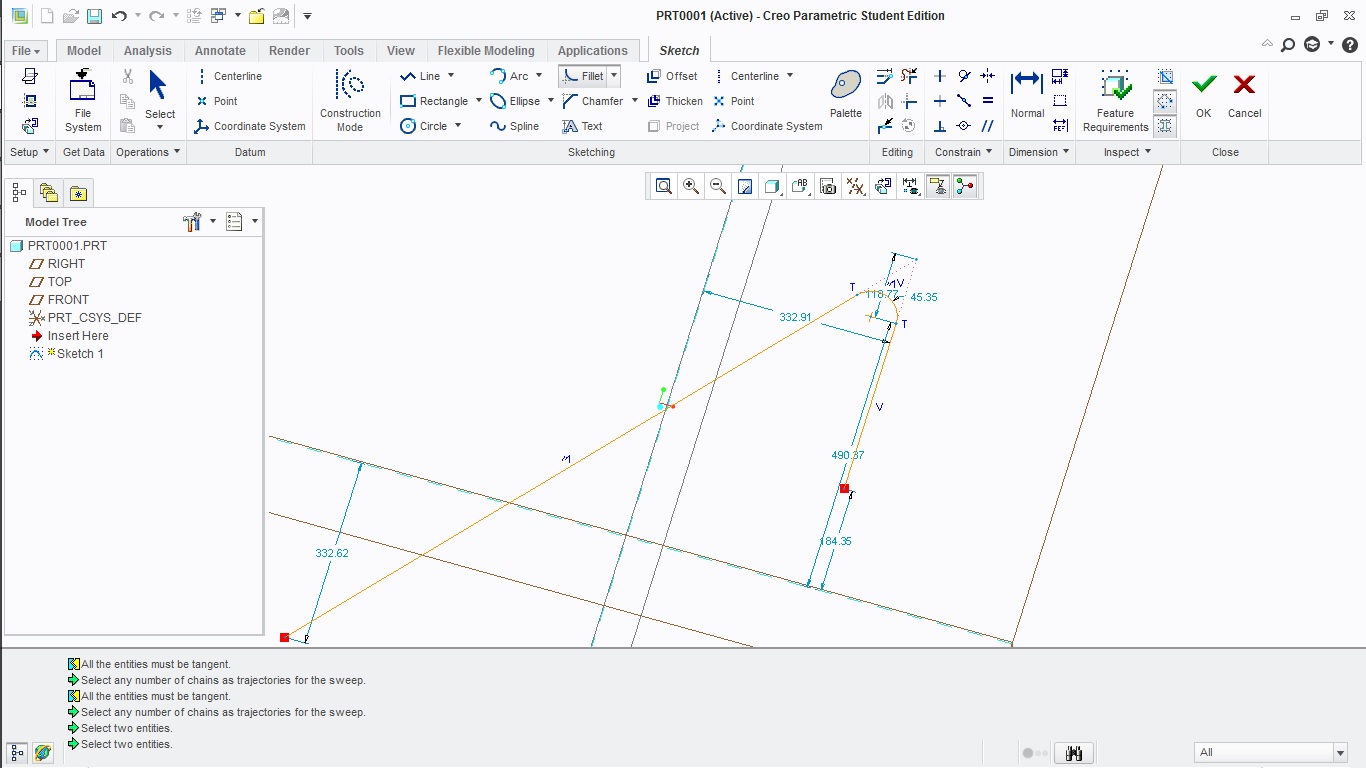
Task: Click the Palette icon
Action: [x=846, y=95]
